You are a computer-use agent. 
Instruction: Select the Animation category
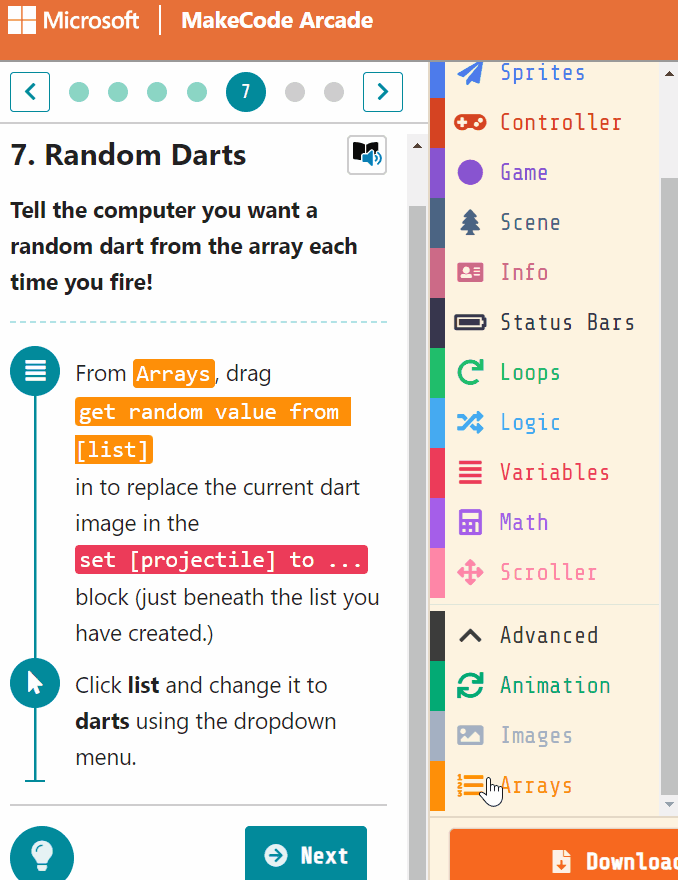(554, 686)
